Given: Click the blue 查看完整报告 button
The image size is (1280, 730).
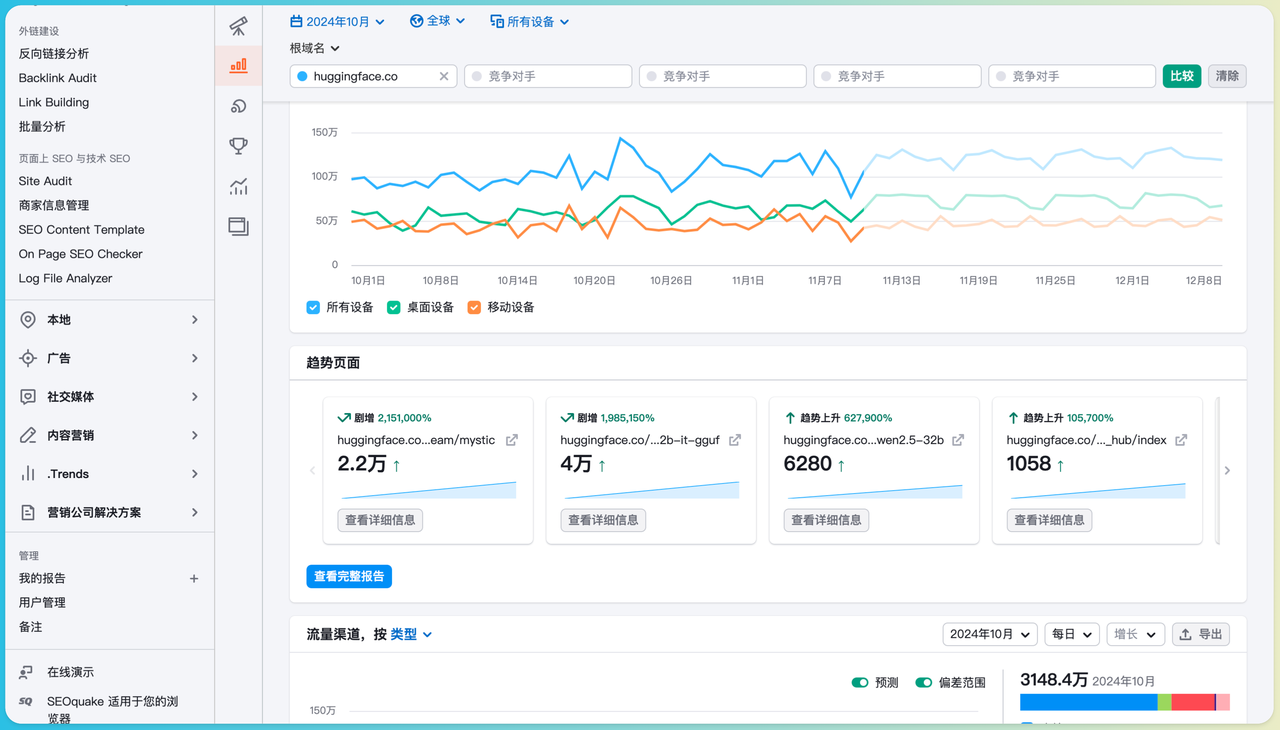Looking at the screenshot, I should tap(349, 576).
